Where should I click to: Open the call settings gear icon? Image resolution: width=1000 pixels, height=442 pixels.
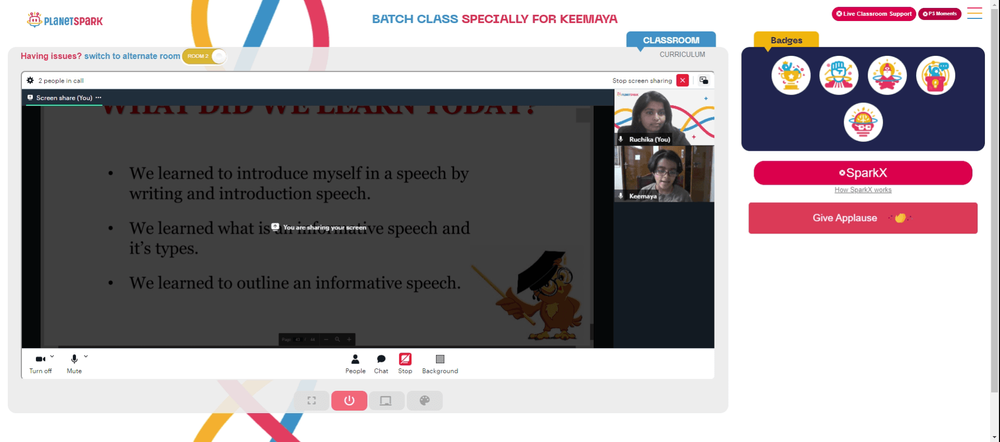(30, 80)
